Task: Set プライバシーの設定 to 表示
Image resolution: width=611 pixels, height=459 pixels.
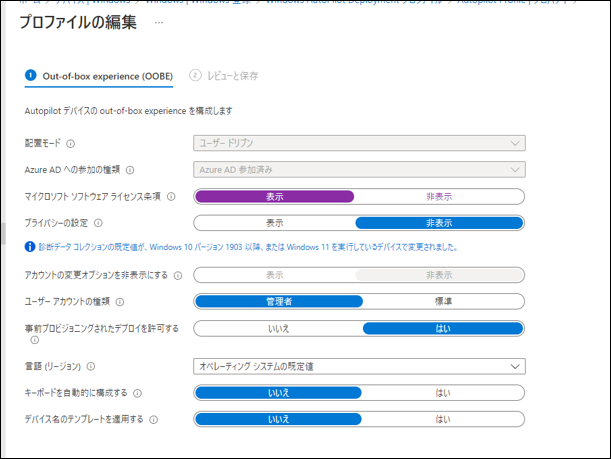Action: 275,223
